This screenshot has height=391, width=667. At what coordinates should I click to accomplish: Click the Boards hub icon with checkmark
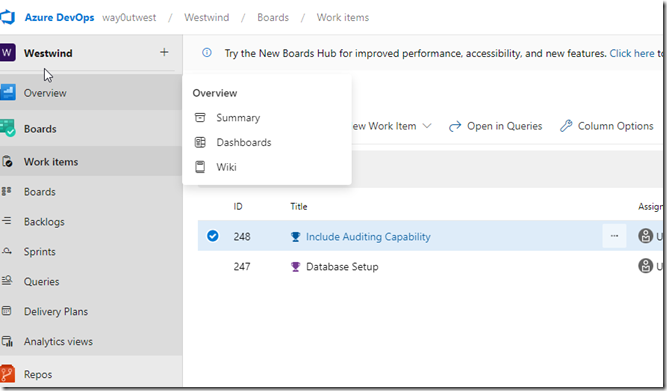click(x=8, y=128)
